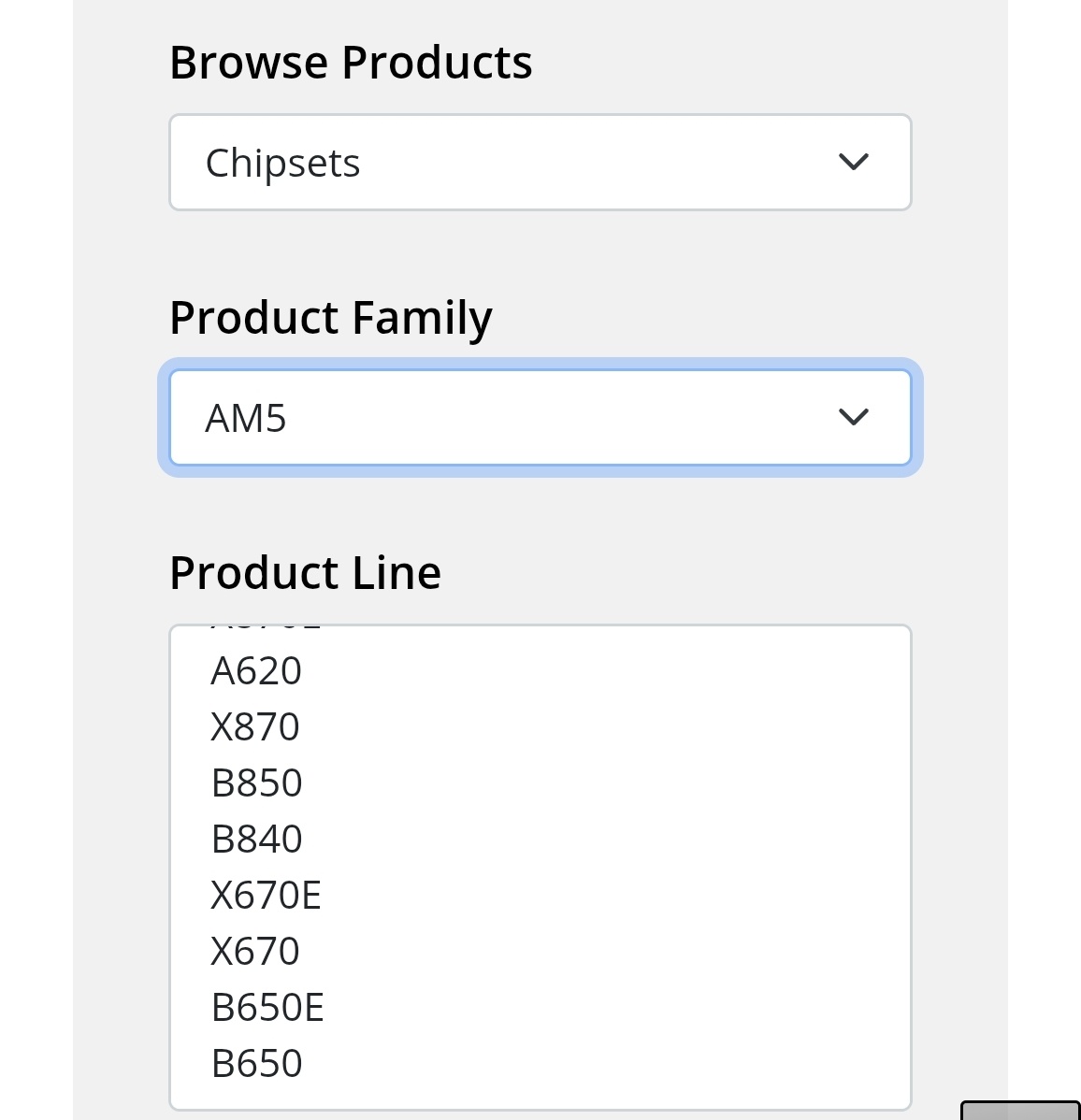Expand the Product Family combo box
The width and height of the screenshot is (1081, 1120).
tap(540, 417)
